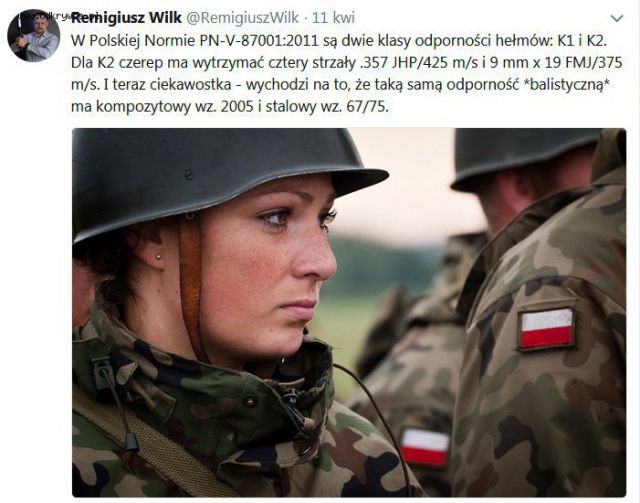Click the text line ending with wz. 67/75

tap(230, 107)
